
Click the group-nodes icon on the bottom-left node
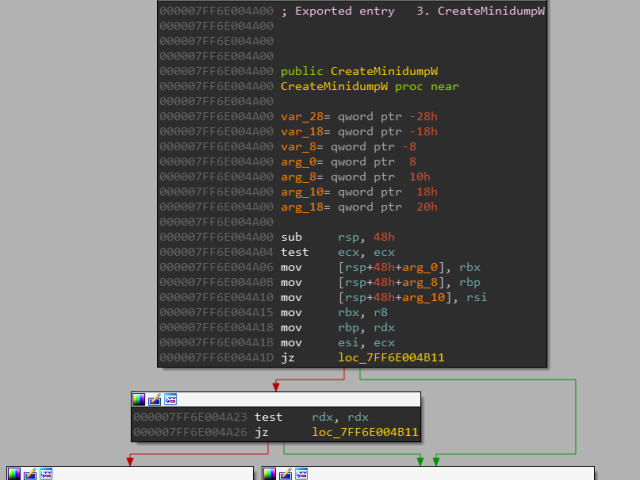click(x=46, y=474)
